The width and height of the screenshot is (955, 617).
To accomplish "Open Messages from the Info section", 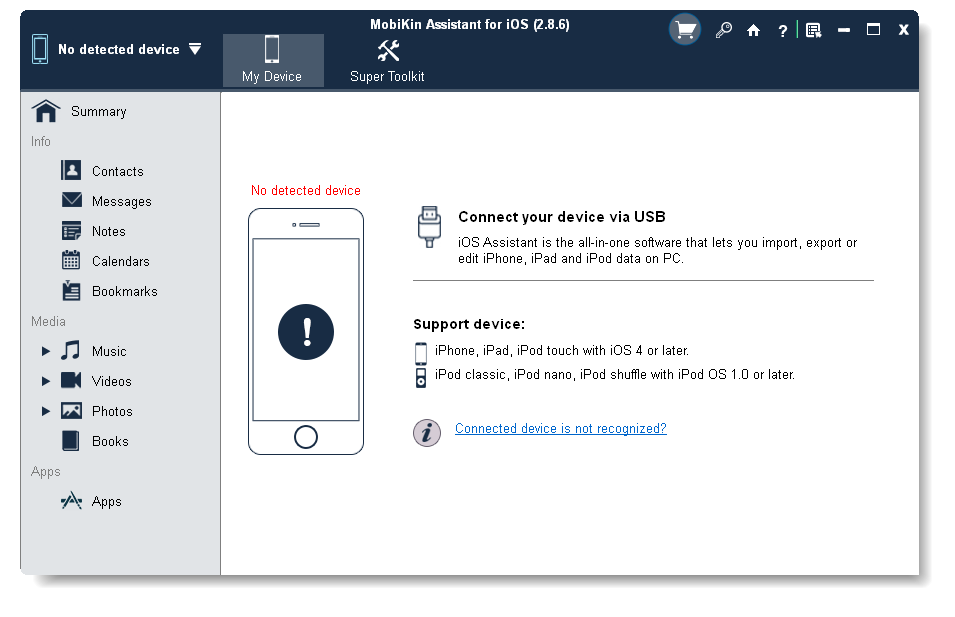I will point(71,200).
